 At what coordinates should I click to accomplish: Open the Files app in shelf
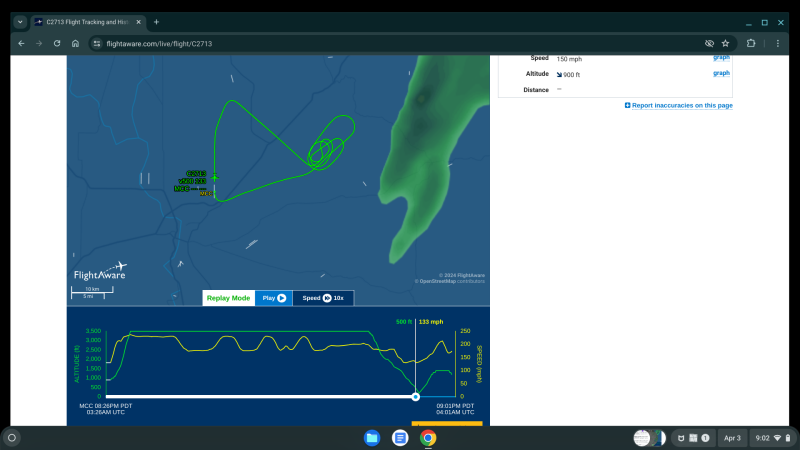[x=372, y=438]
